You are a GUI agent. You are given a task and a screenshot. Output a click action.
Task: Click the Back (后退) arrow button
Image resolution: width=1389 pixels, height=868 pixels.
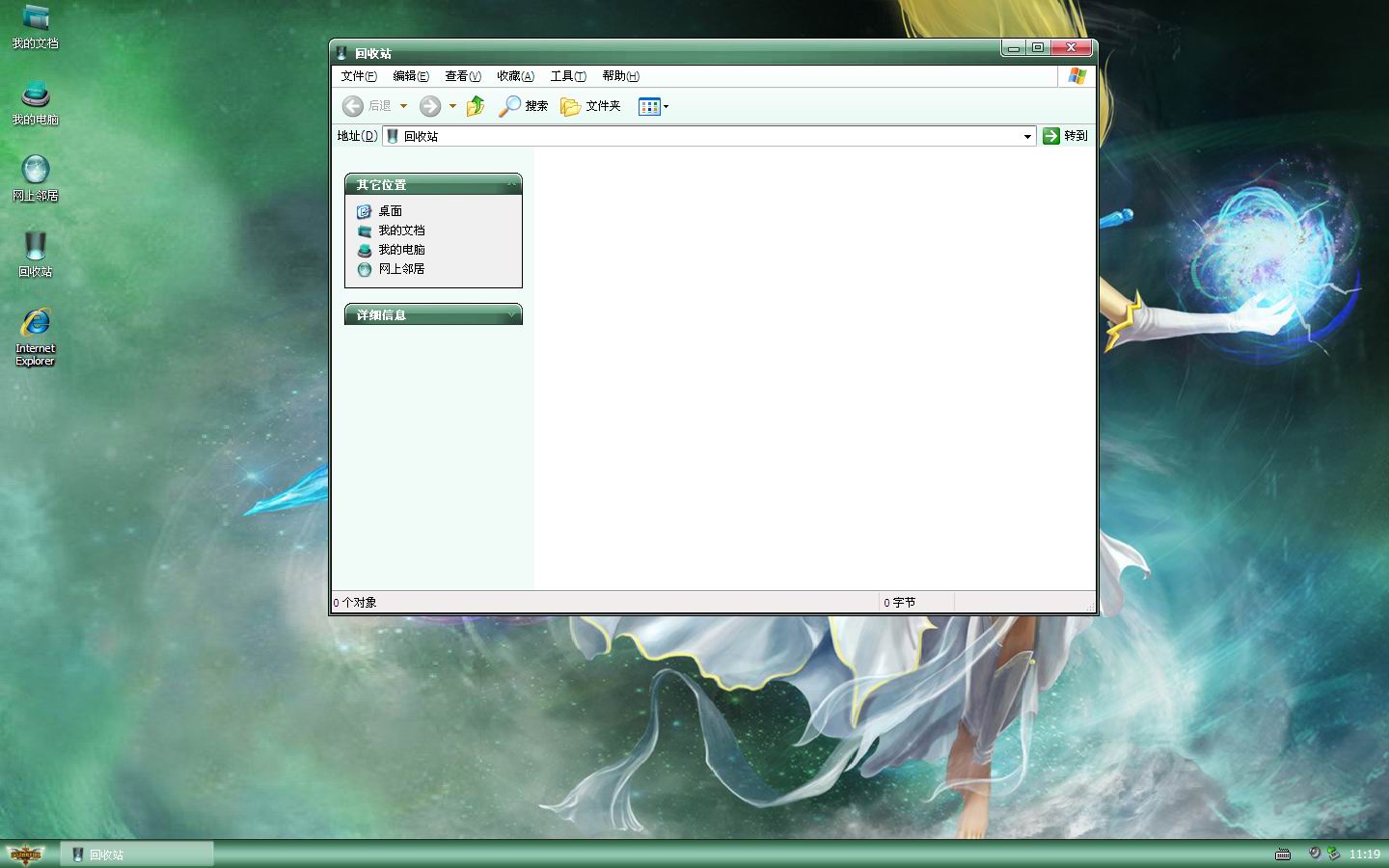pos(353,106)
